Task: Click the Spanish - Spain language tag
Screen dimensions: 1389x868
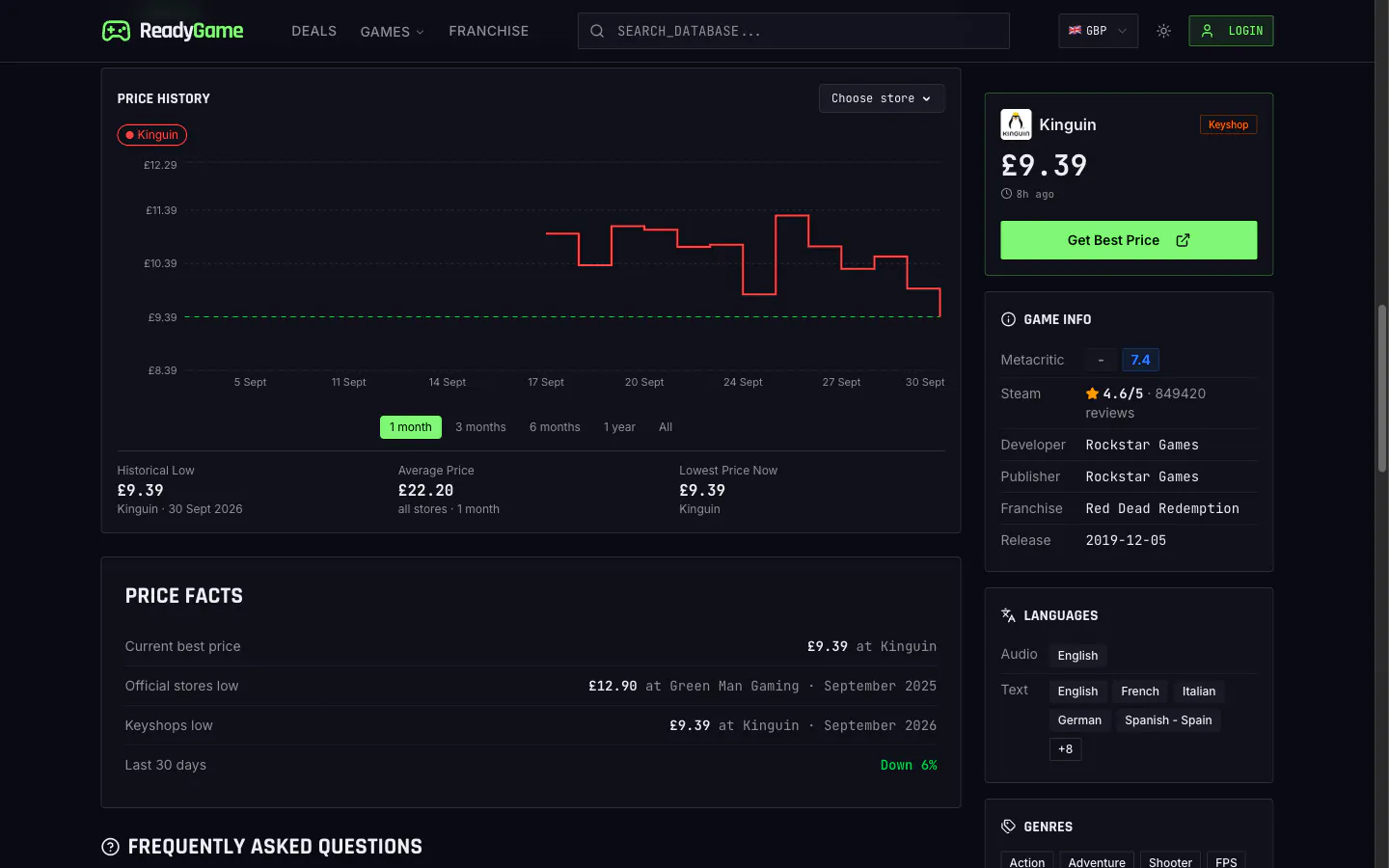Action: coord(1168,720)
